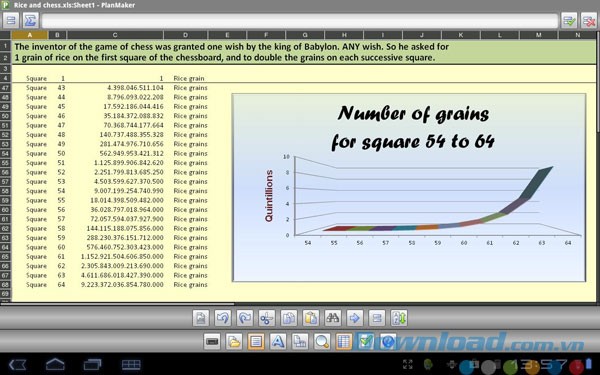This screenshot has width=600, height=375.
Task: Click chart x-axis label 62
Action: [x=516, y=243]
